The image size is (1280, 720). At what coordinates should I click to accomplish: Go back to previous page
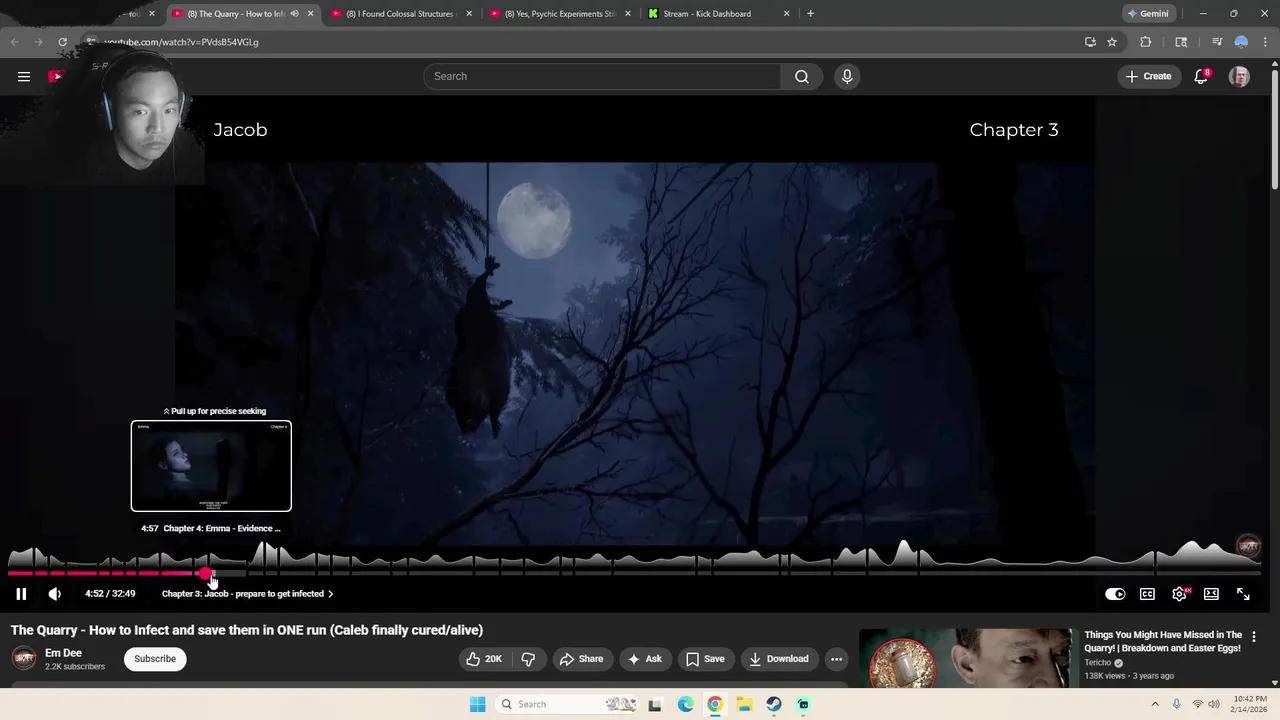14,42
